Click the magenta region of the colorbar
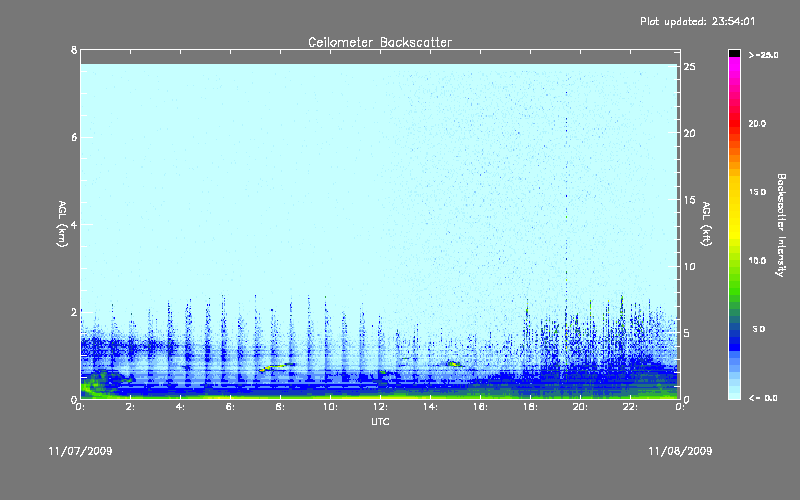Screen dimensions: 800x500 click(734, 69)
